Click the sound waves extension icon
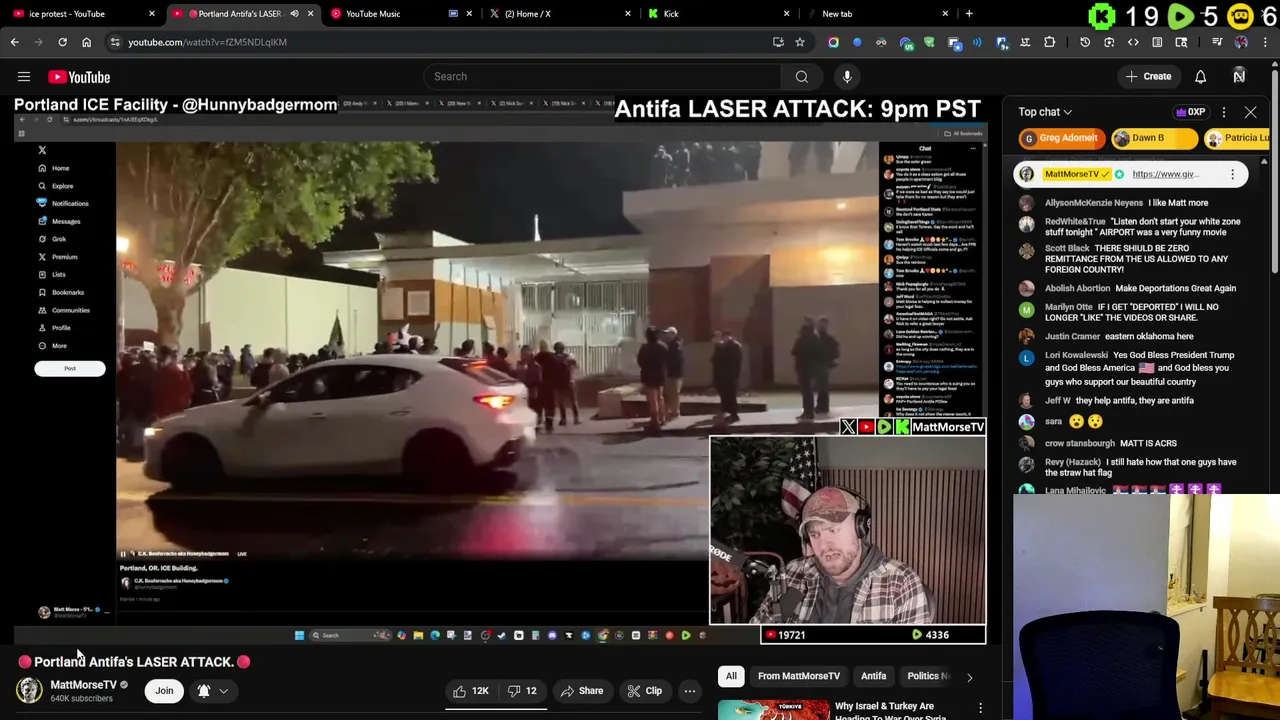The height and width of the screenshot is (720, 1280). 977,42
